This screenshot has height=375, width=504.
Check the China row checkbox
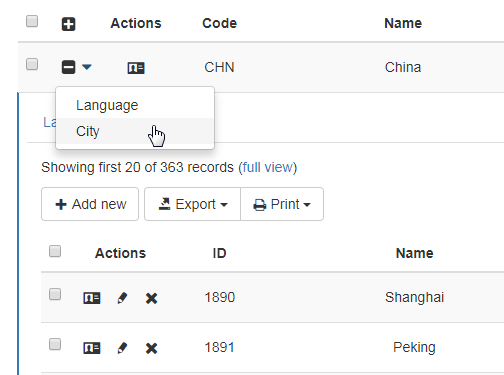tap(32, 64)
